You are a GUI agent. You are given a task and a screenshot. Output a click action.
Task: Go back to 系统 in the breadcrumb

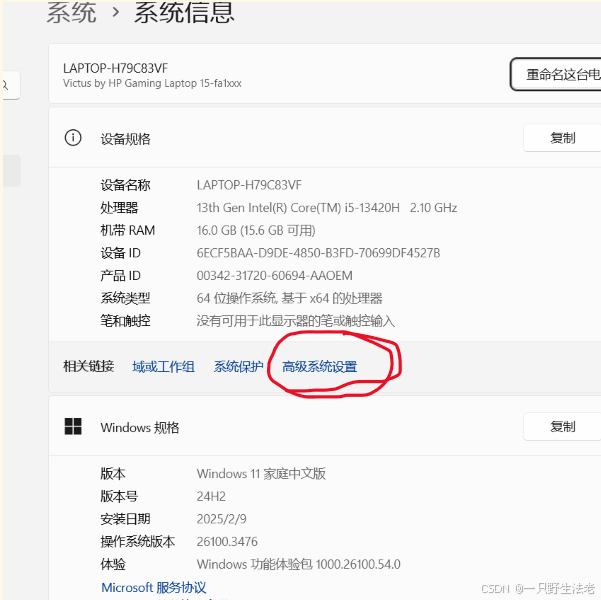coord(71,12)
